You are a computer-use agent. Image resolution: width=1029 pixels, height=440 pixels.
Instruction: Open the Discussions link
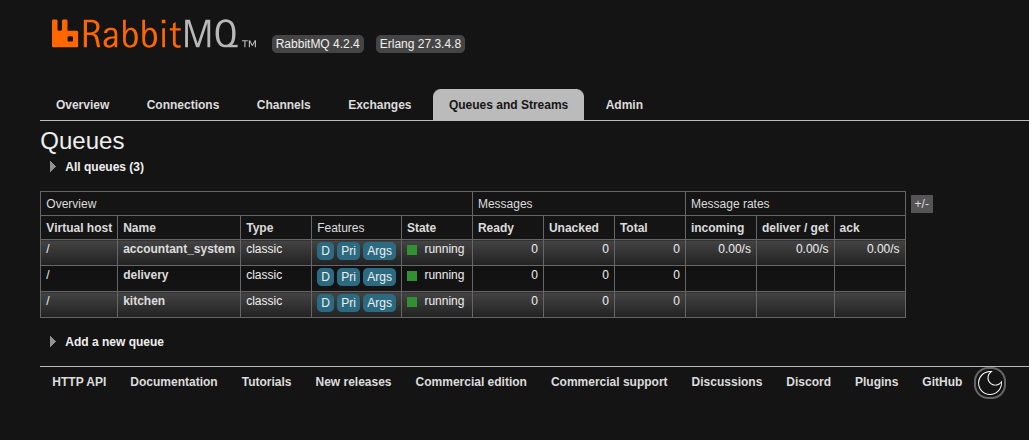pyautogui.click(x=726, y=382)
